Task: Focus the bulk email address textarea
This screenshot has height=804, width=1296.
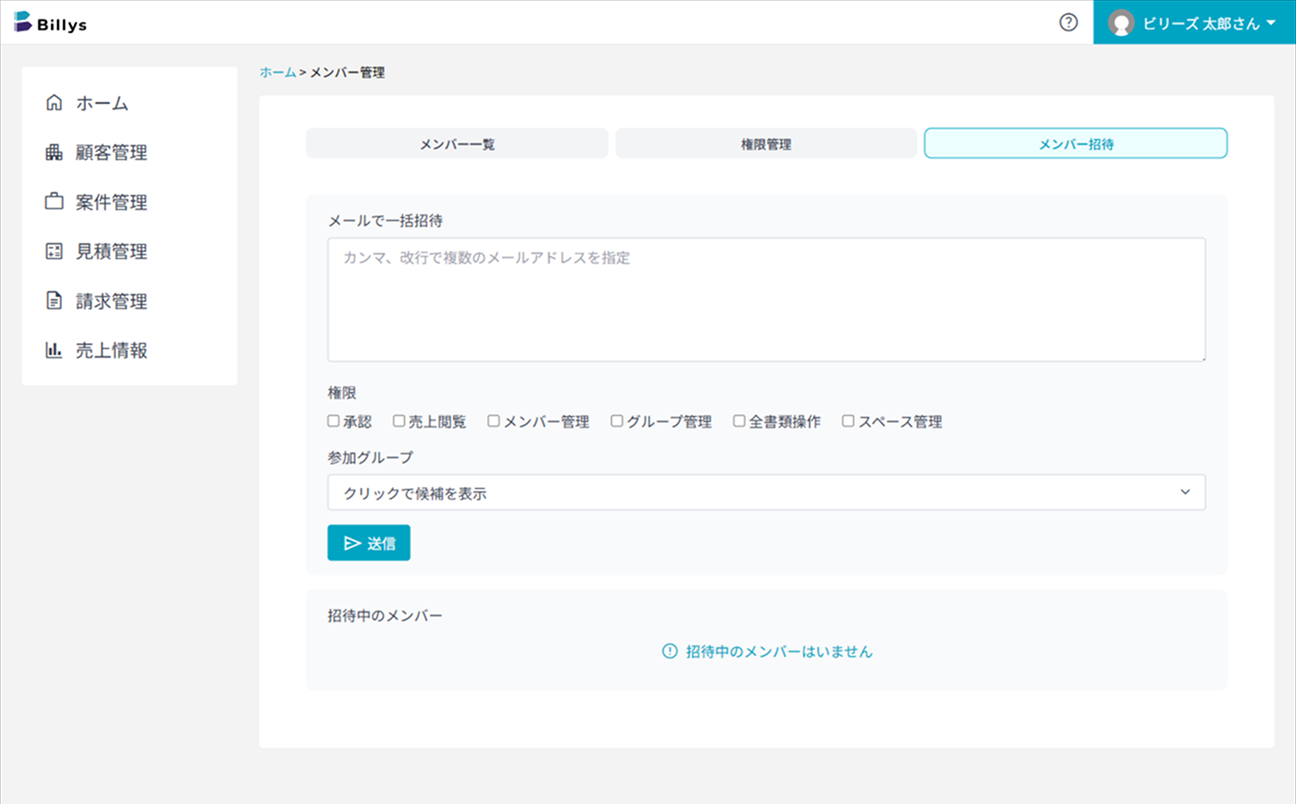Action: [x=766, y=300]
